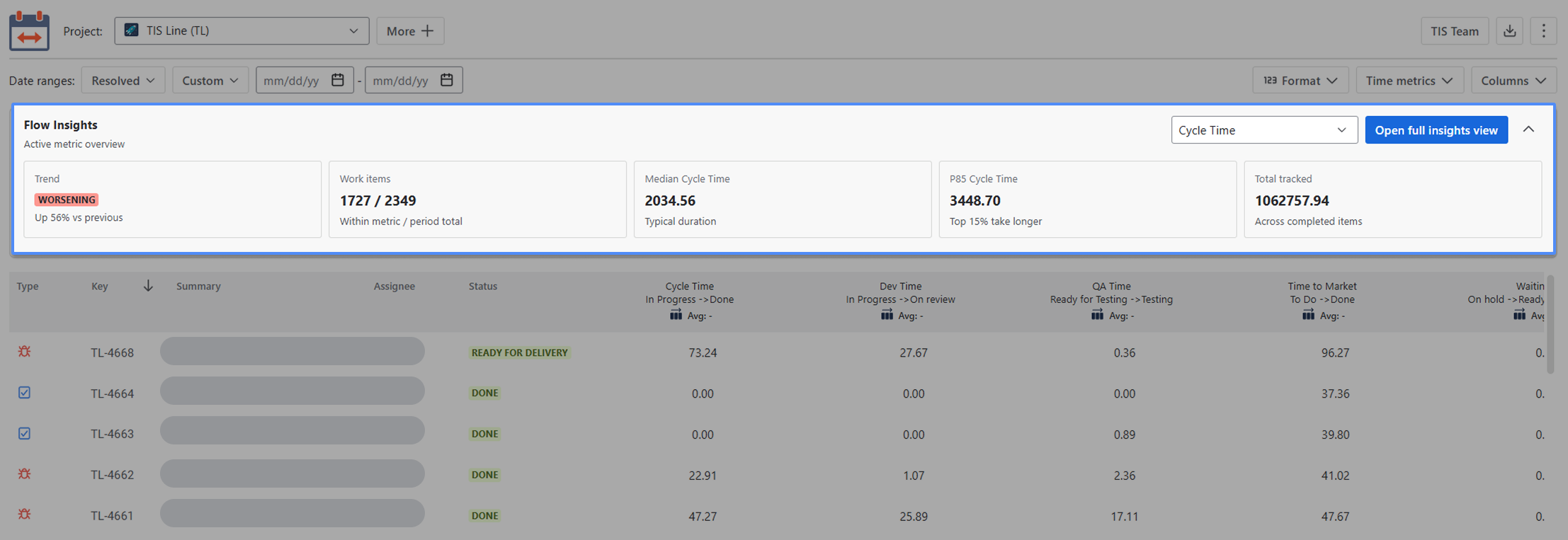The image size is (1568, 540).
Task: Open the Format menu
Action: click(1300, 80)
